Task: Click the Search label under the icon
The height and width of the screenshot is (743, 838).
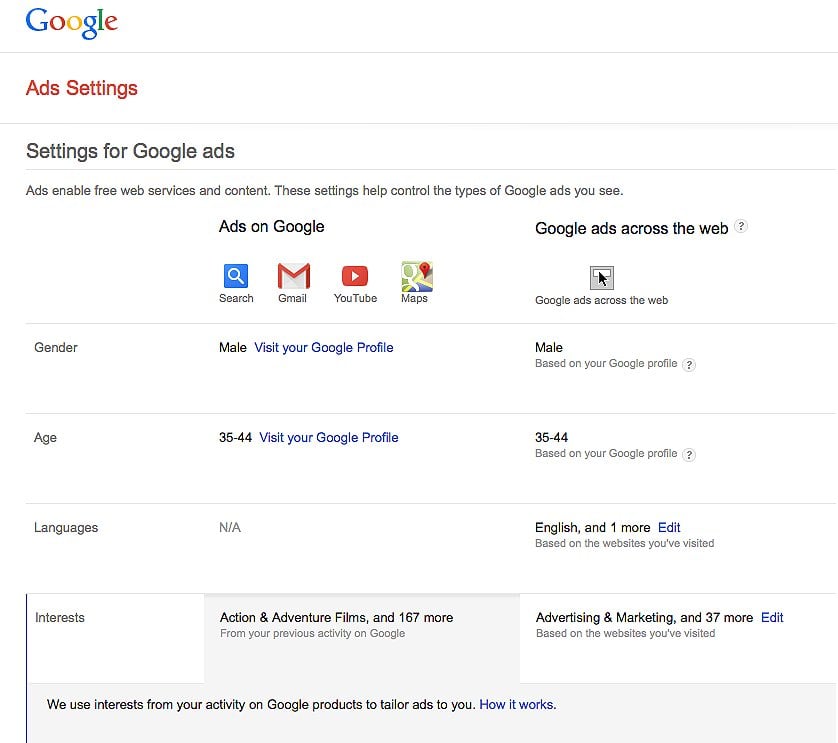Action: point(236,298)
